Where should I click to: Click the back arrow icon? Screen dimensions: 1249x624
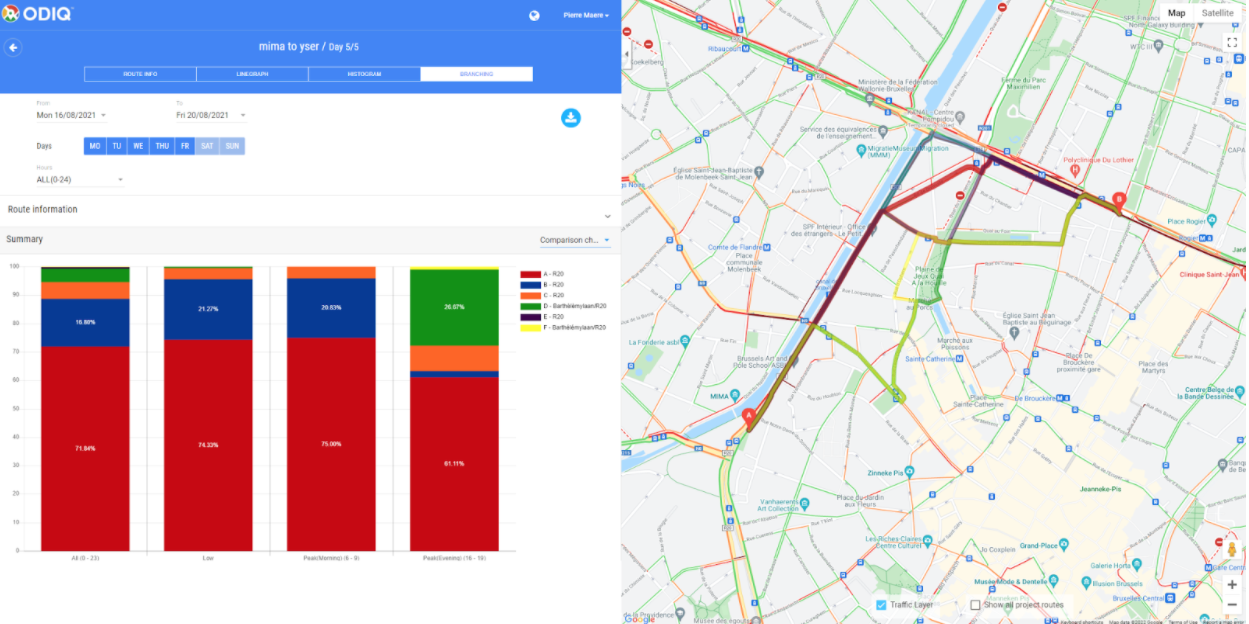pyautogui.click(x=13, y=47)
